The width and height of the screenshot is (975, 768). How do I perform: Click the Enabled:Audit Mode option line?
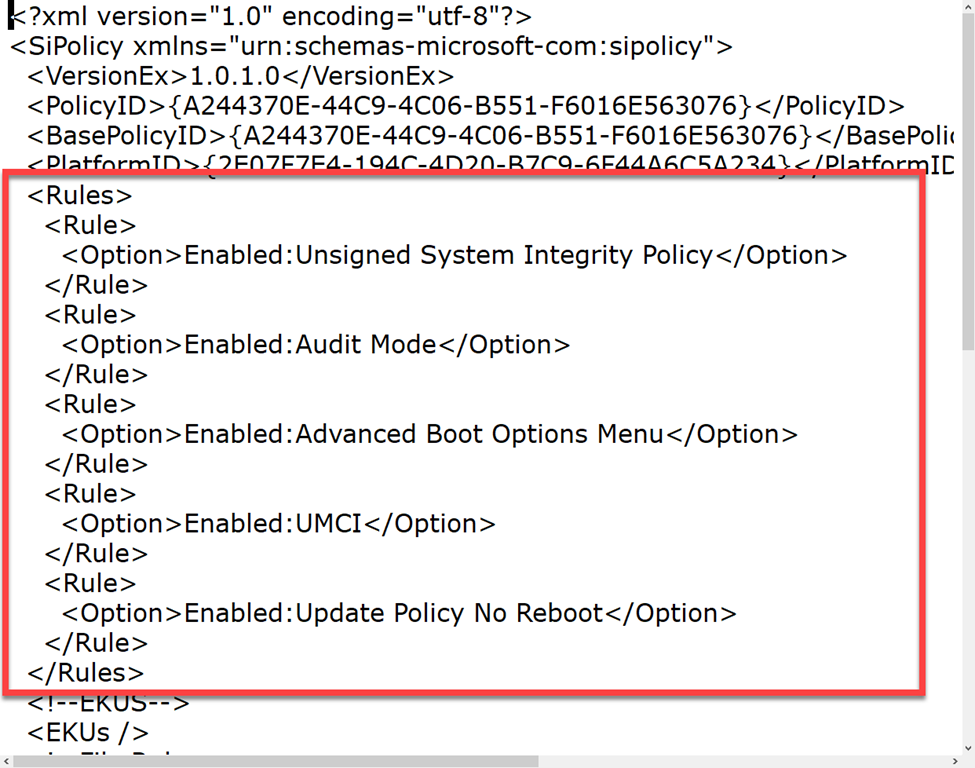315,345
